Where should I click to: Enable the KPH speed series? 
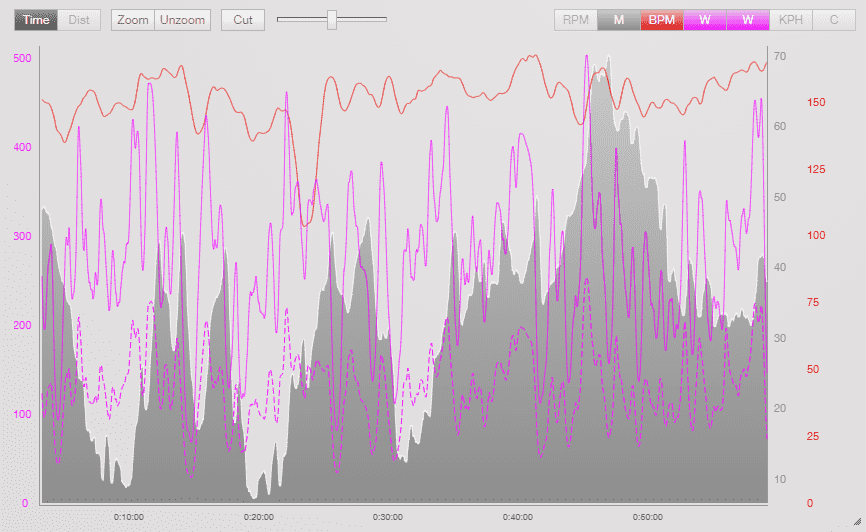790,20
